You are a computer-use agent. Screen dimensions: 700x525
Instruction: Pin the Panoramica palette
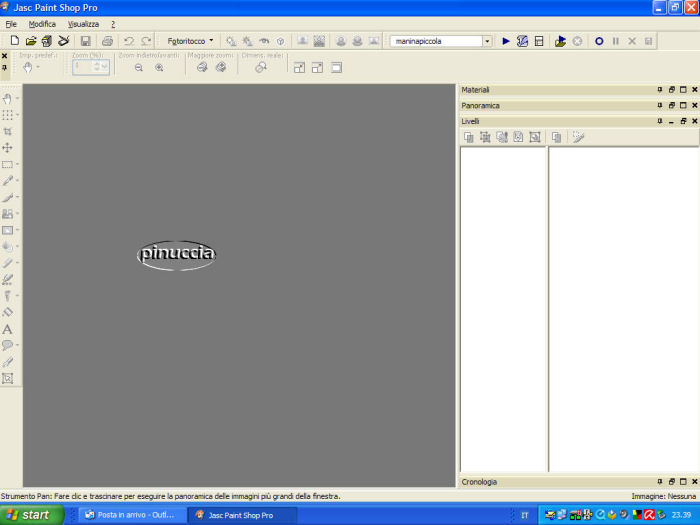click(x=660, y=105)
